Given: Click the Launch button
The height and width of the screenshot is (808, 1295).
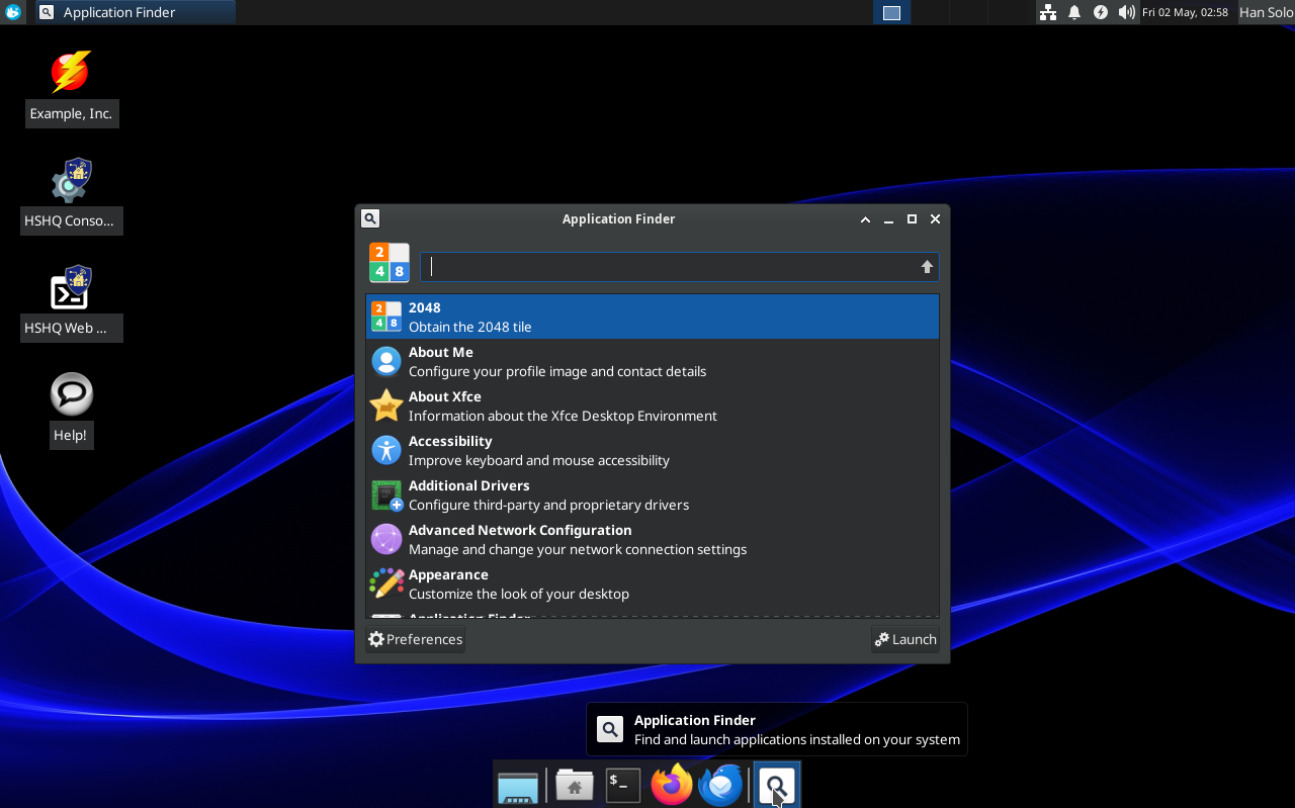Looking at the screenshot, I should point(905,640).
